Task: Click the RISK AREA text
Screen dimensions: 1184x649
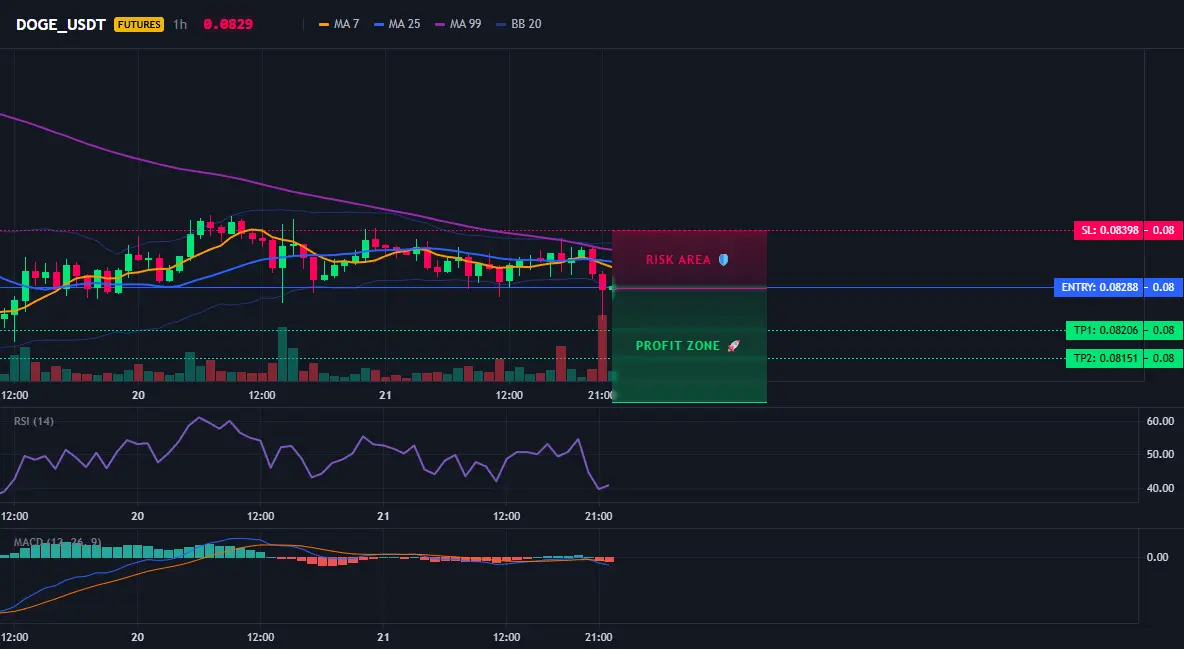Action: [x=678, y=260]
